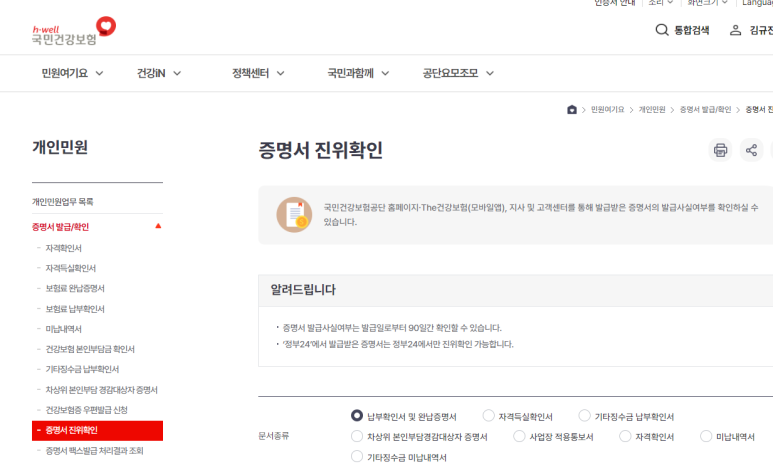The width and height of the screenshot is (773, 464).
Task: Select 자격득실확인서 radio option
Action: (488, 416)
